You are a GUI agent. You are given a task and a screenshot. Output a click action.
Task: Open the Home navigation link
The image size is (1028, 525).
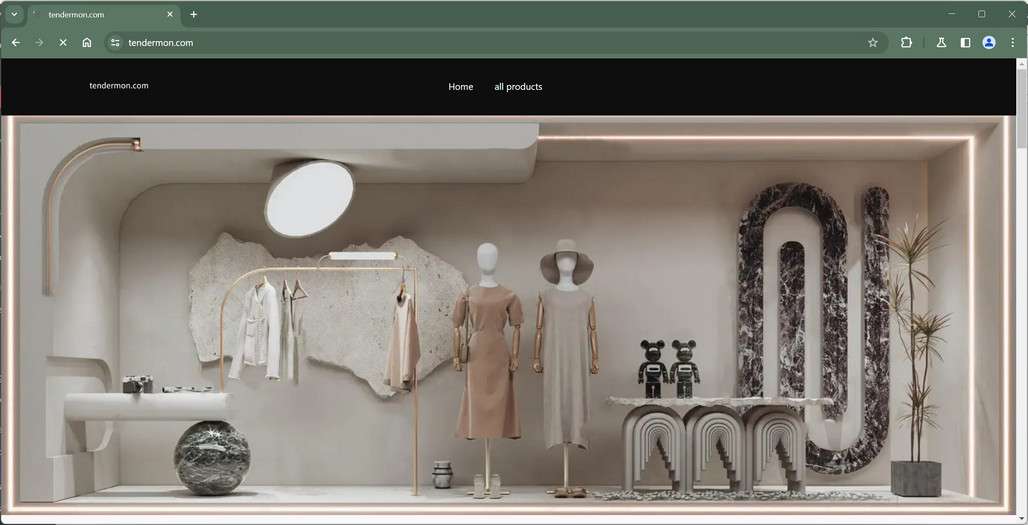click(460, 87)
